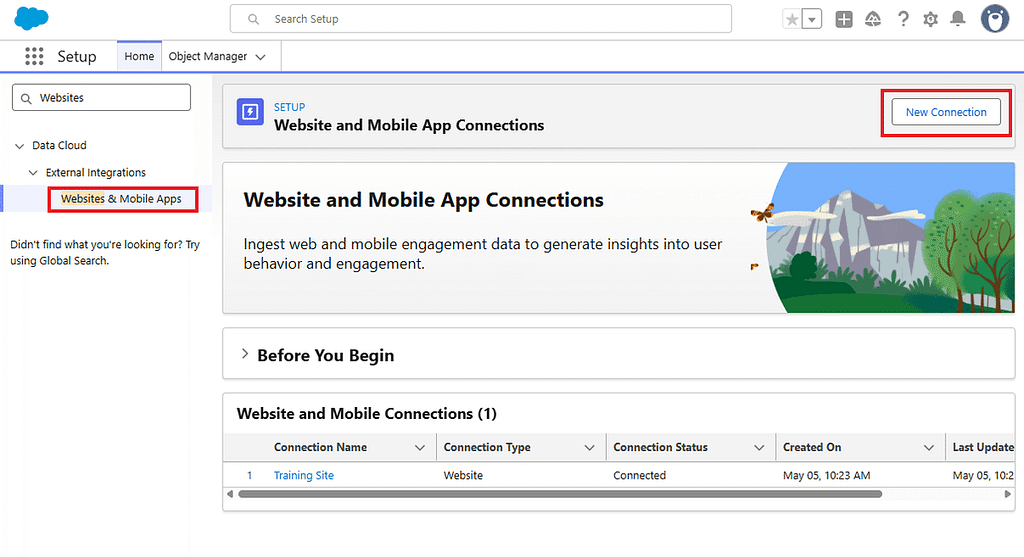Open the Training Site connection link
Screen dimensions: 1024x557
304,475
